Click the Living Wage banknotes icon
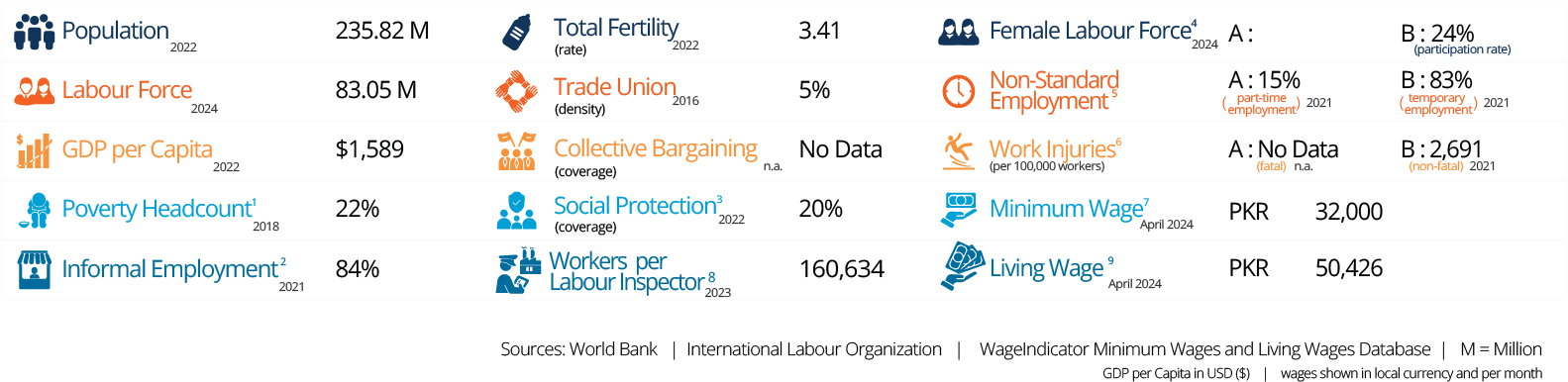The height and width of the screenshot is (382, 1568). pyautogui.click(x=962, y=266)
